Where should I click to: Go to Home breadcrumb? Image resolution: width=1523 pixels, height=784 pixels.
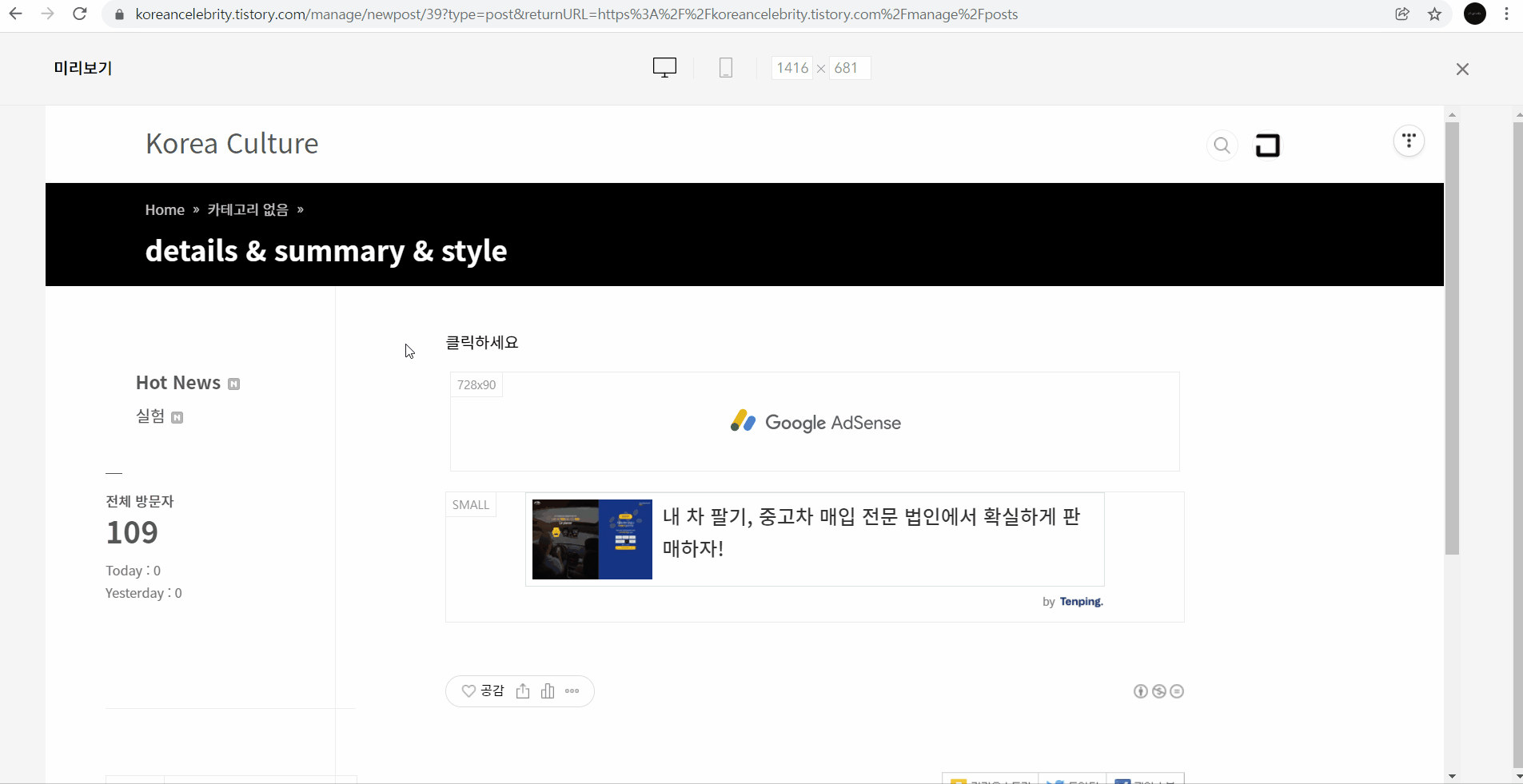point(165,209)
